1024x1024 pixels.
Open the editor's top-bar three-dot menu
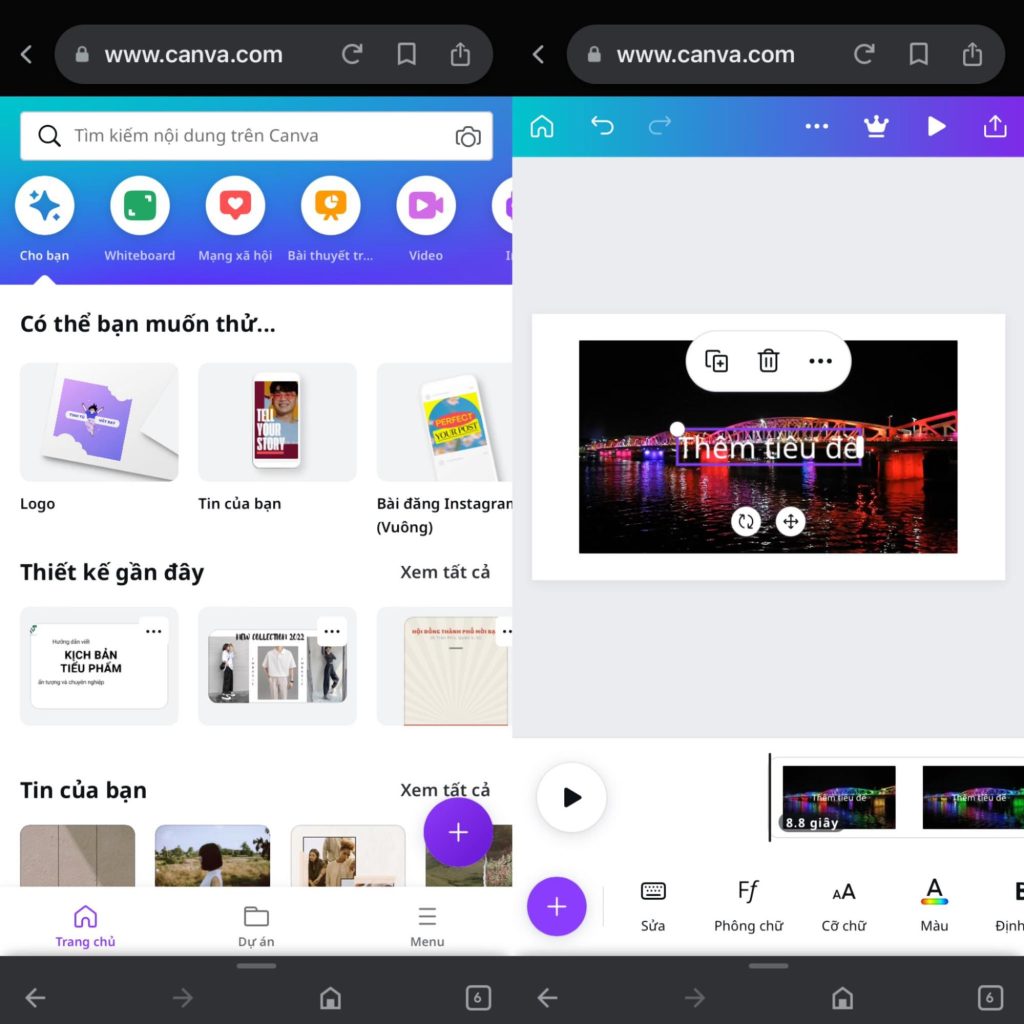pos(817,126)
